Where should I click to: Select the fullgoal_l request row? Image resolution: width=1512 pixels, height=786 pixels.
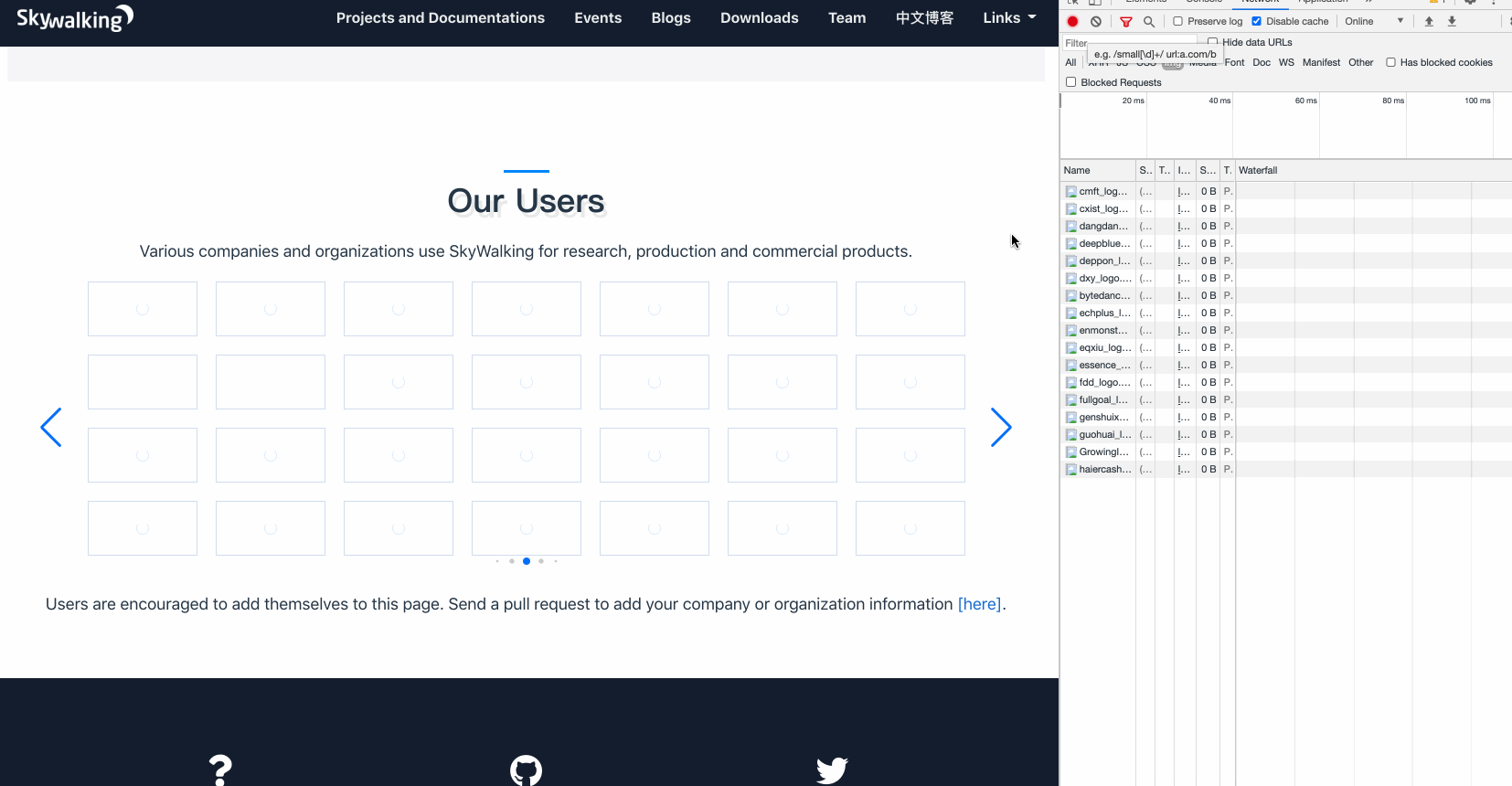(1286, 399)
